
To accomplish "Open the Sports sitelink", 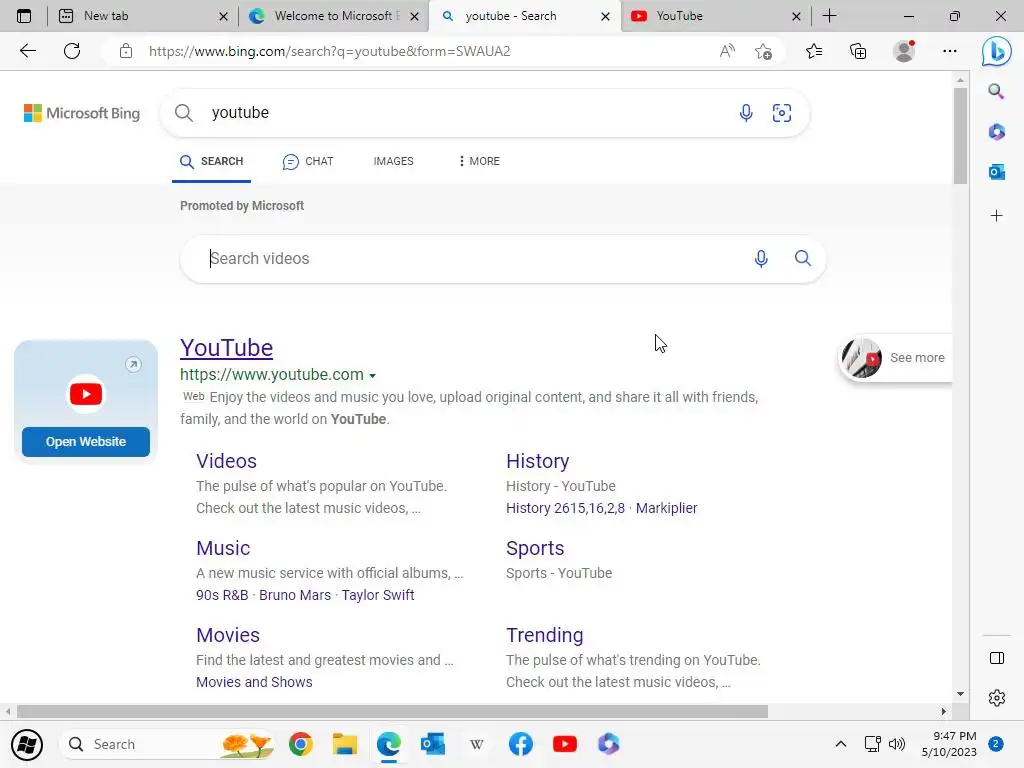I will [535, 548].
